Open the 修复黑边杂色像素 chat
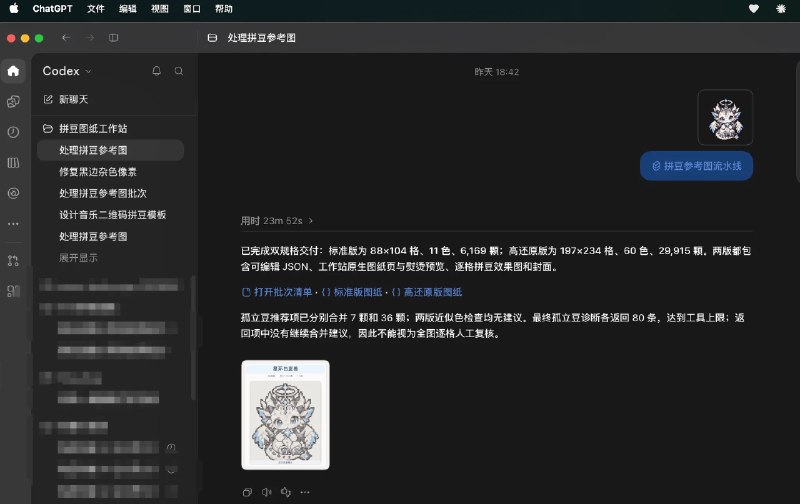The width and height of the screenshot is (800, 504). [98, 172]
